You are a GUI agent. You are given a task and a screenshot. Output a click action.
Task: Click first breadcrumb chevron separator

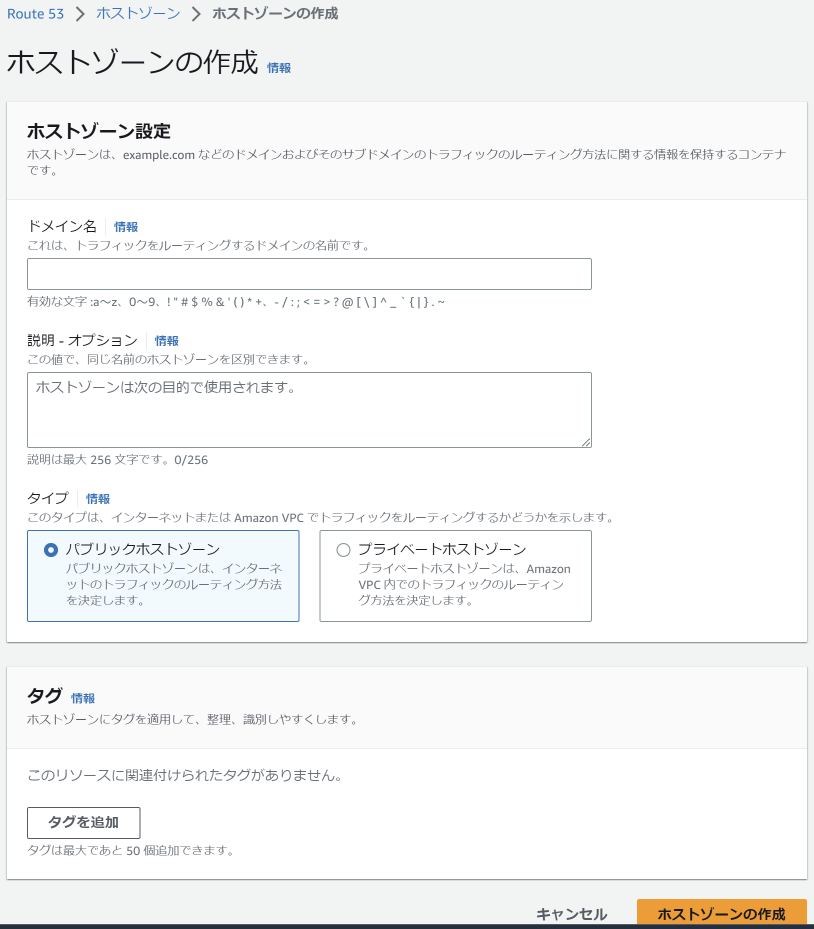(80, 14)
